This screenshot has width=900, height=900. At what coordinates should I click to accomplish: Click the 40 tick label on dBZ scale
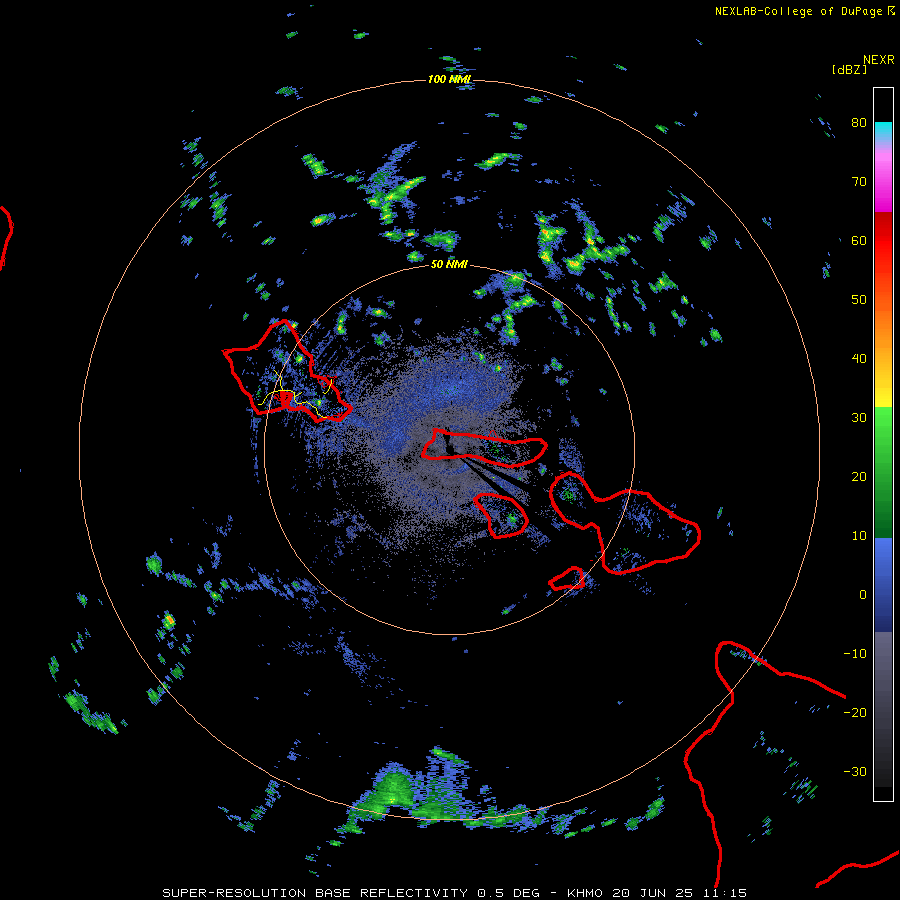click(859, 359)
